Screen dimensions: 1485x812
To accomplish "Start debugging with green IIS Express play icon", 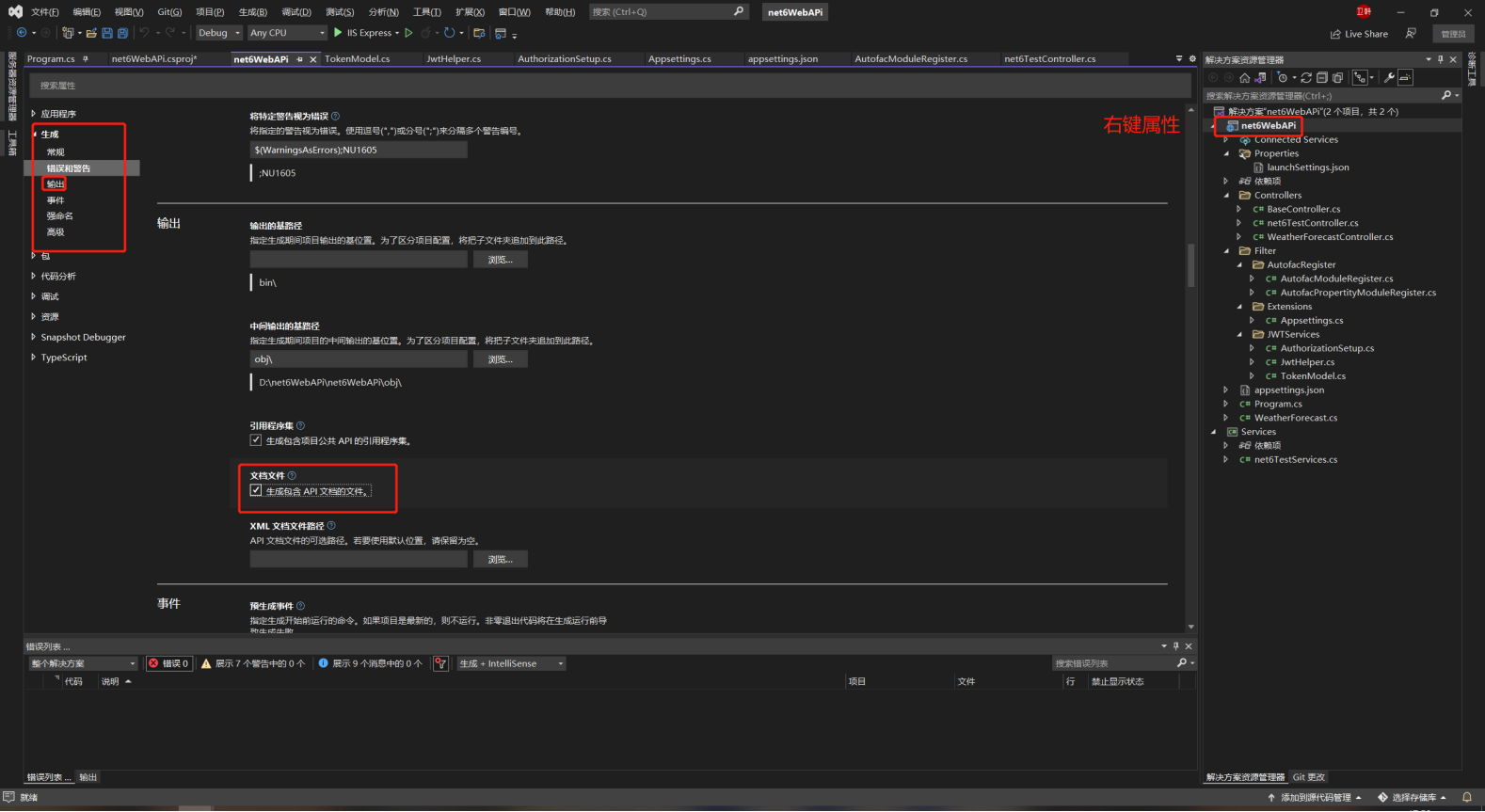I will pyautogui.click(x=338, y=33).
